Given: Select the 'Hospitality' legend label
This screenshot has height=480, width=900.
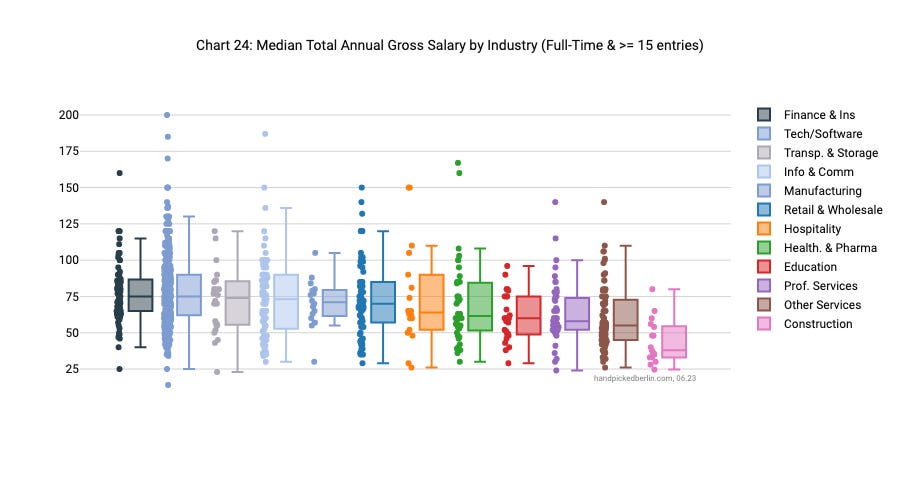Looking at the screenshot, I should 812,229.
